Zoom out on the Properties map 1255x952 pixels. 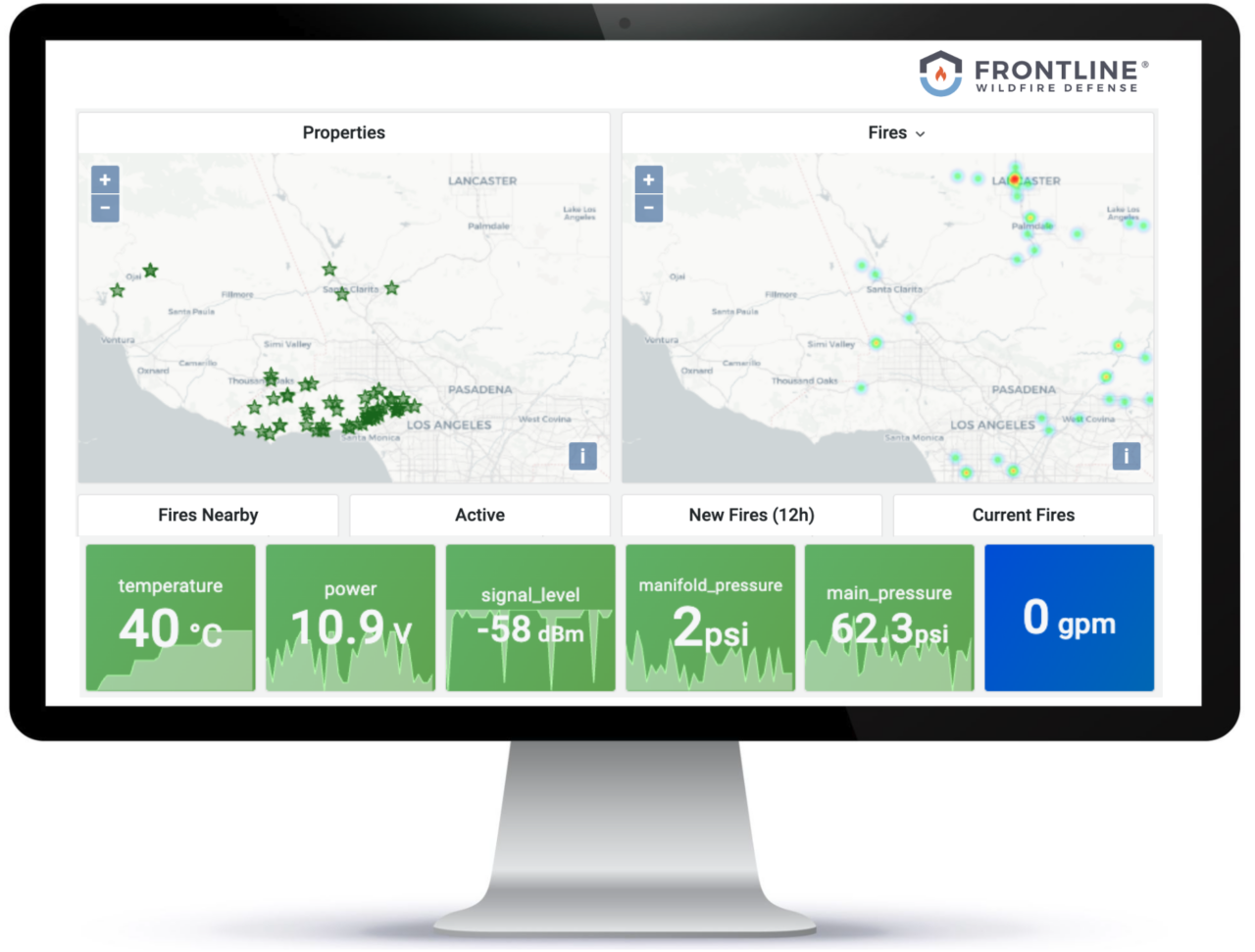[x=105, y=208]
